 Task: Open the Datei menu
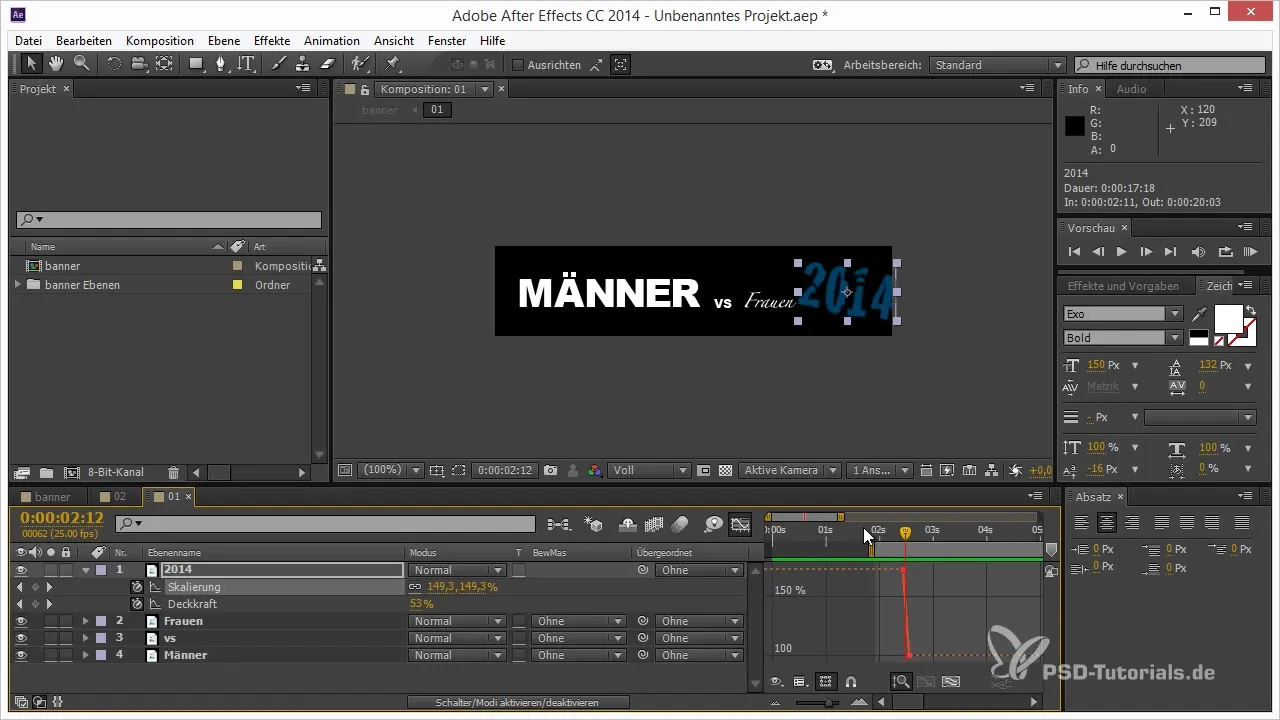[x=29, y=41]
